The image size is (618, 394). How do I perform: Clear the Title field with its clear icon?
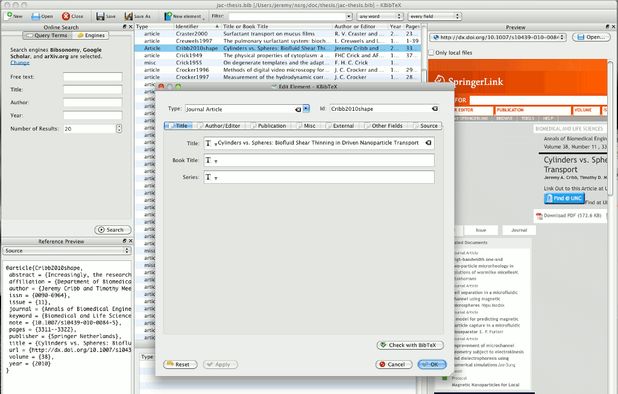[428, 143]
